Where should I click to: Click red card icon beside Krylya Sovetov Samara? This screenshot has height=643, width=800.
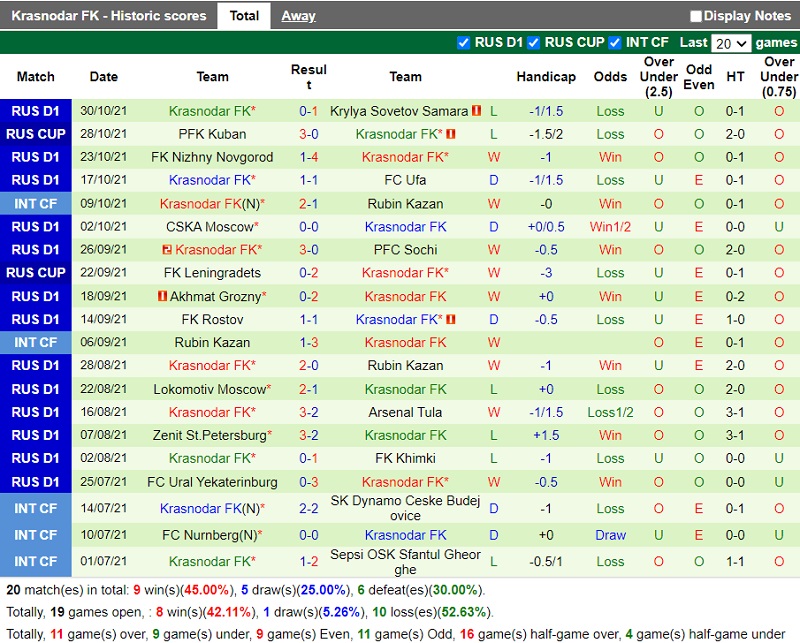[x=477, y=111]
